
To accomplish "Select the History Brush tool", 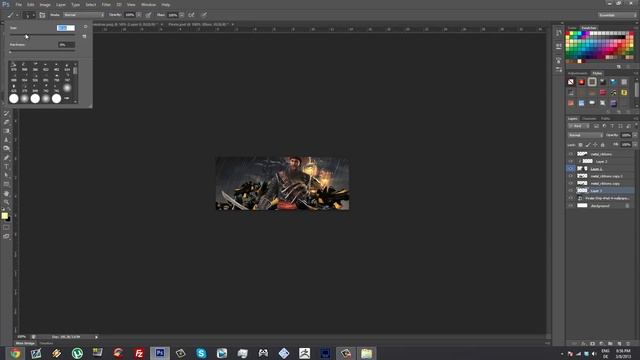I will [7, 113].
